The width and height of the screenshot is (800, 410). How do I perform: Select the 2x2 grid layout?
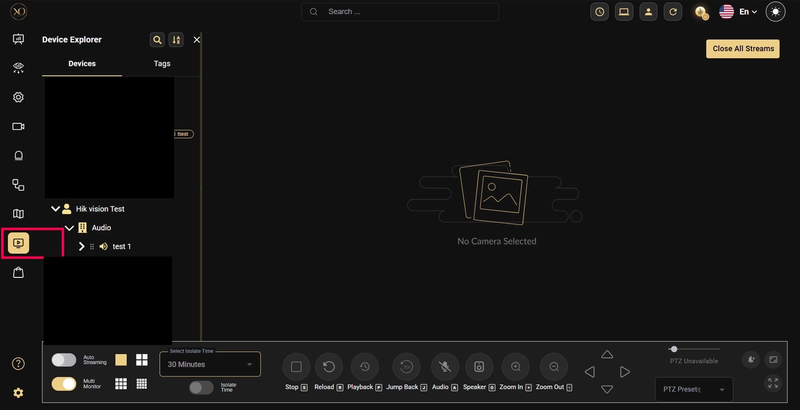click(142, 360)
